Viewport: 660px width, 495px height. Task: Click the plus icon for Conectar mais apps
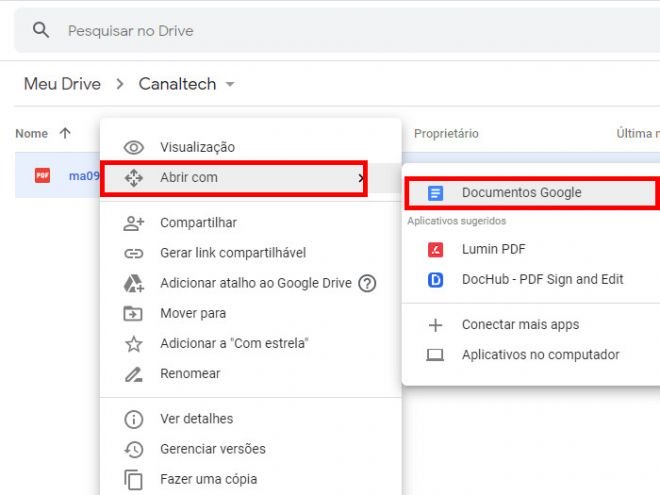pos(435,325)
